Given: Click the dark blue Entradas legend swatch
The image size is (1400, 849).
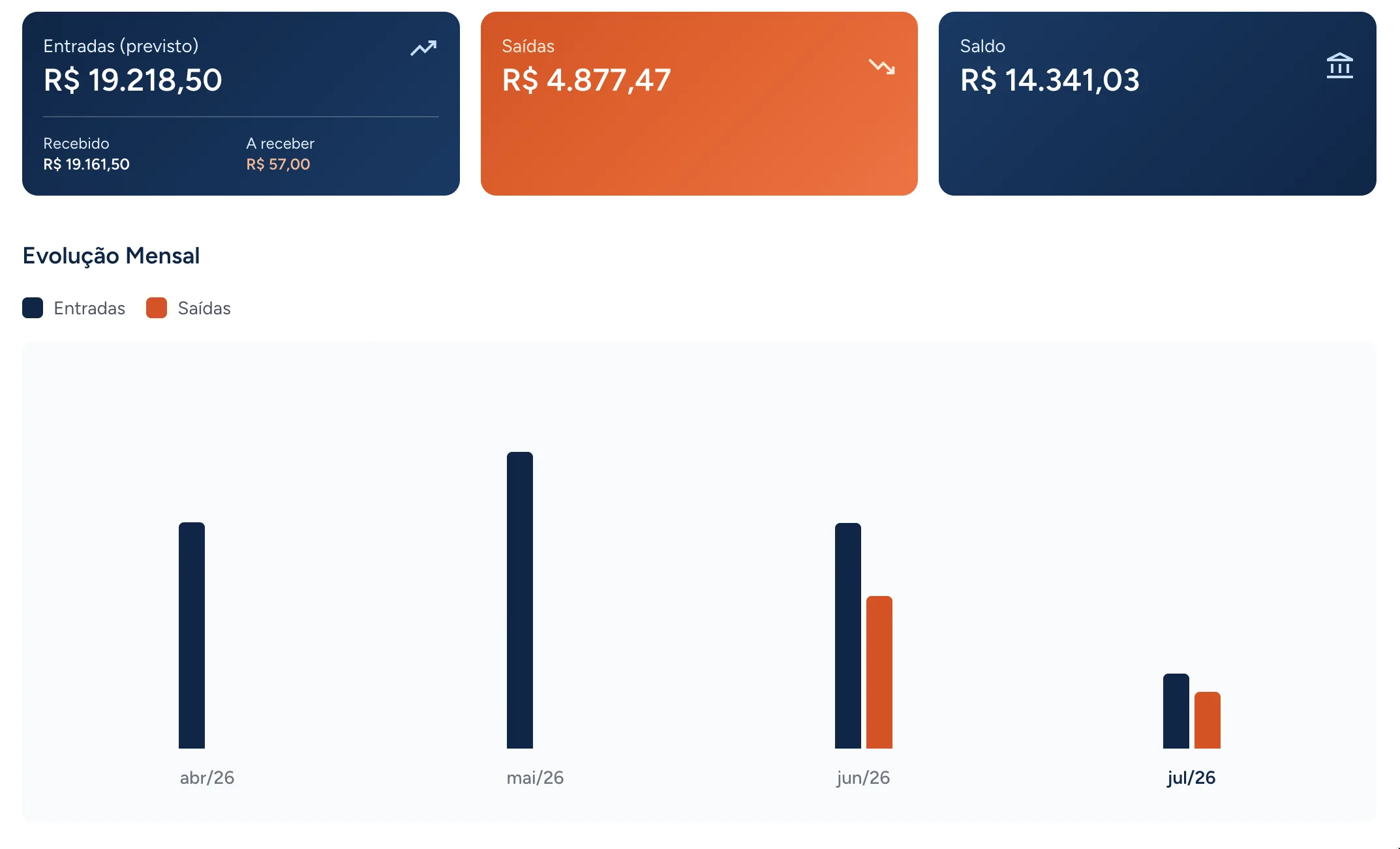Looking at the screenshot, I should click(x=33, y=308).
